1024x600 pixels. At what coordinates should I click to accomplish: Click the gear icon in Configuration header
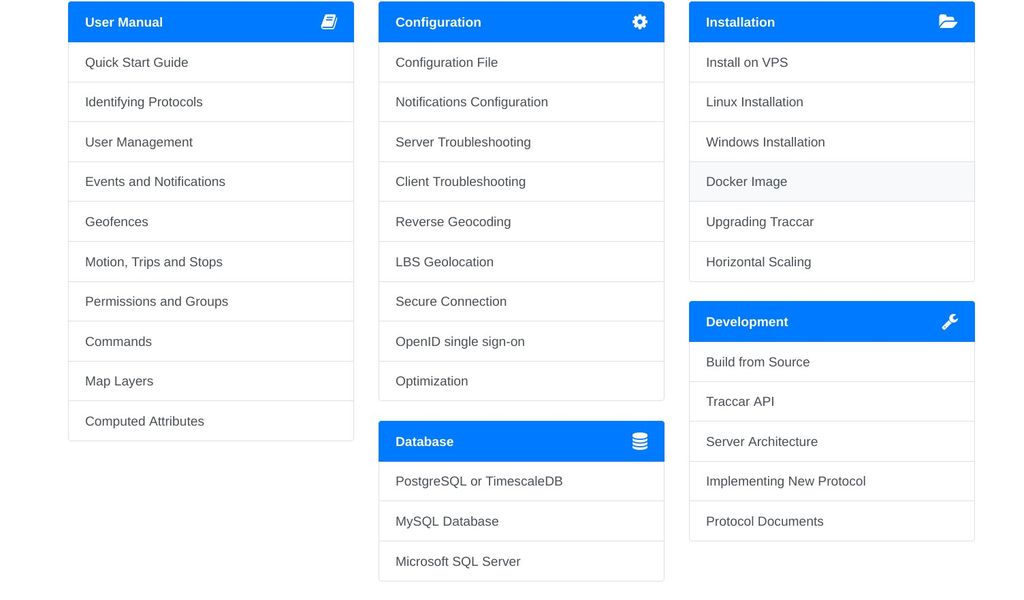click(x=640, y=22)
